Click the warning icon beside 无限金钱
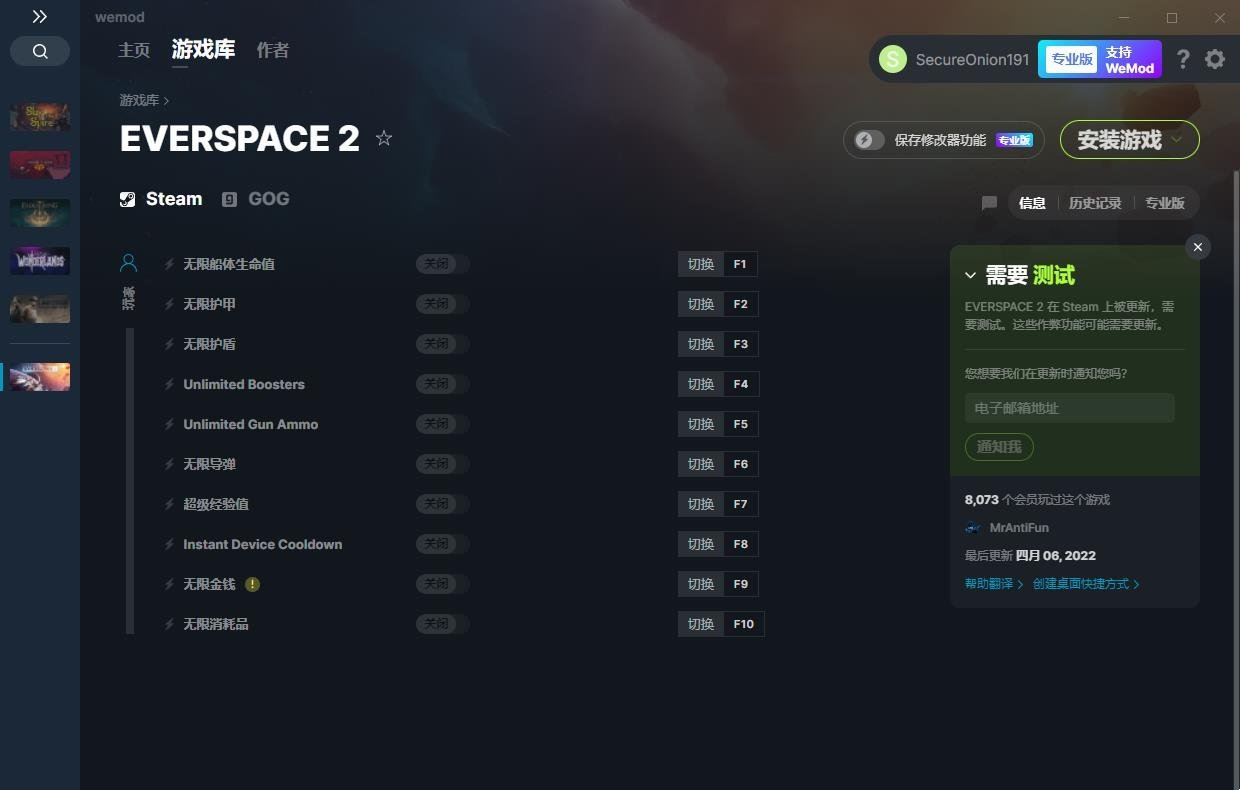 click(252, 584)
